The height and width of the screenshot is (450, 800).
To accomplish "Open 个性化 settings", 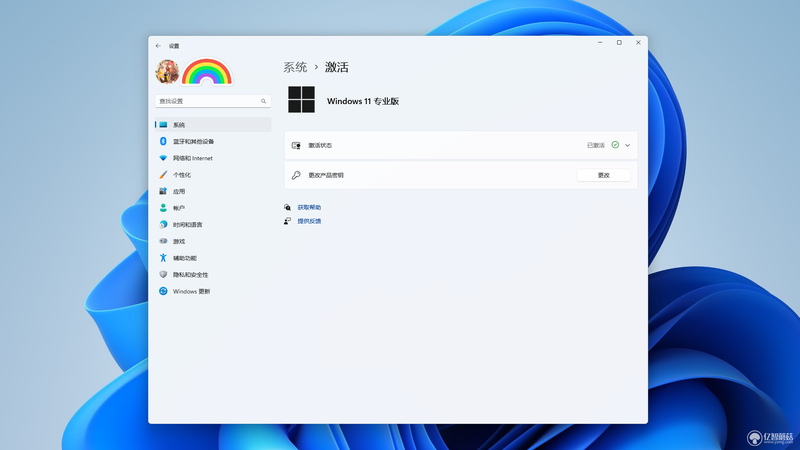I will 213,174.
